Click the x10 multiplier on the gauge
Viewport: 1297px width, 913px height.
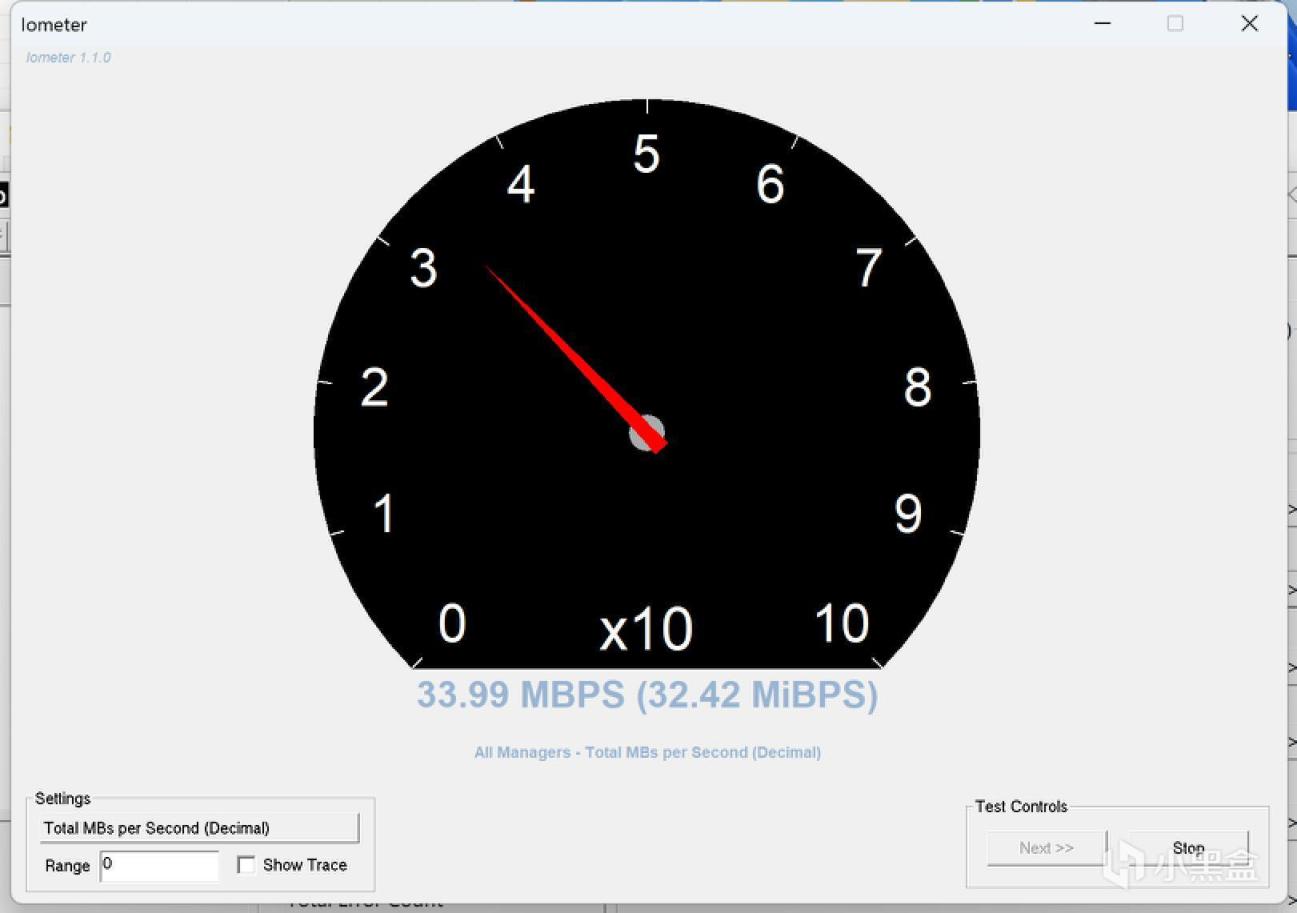tap(646, 629)
